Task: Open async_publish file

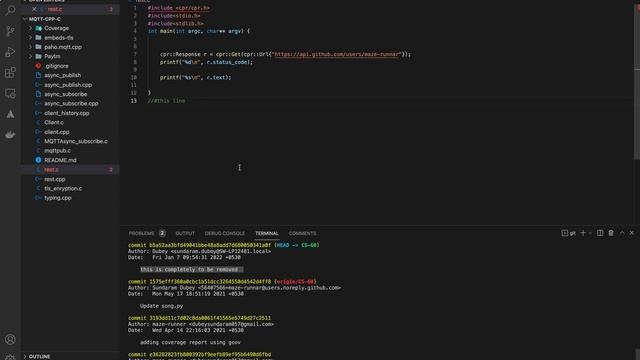Action: pos(62,75)
